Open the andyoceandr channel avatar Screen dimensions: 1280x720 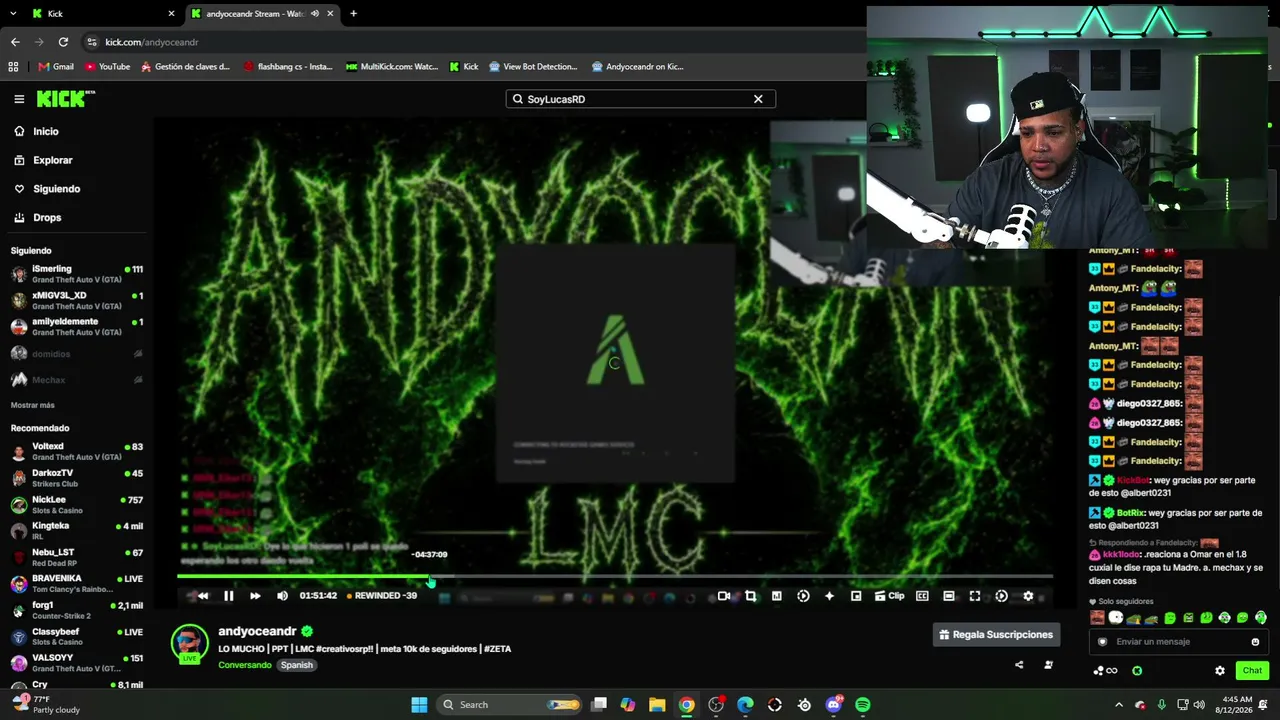point(189,643)
